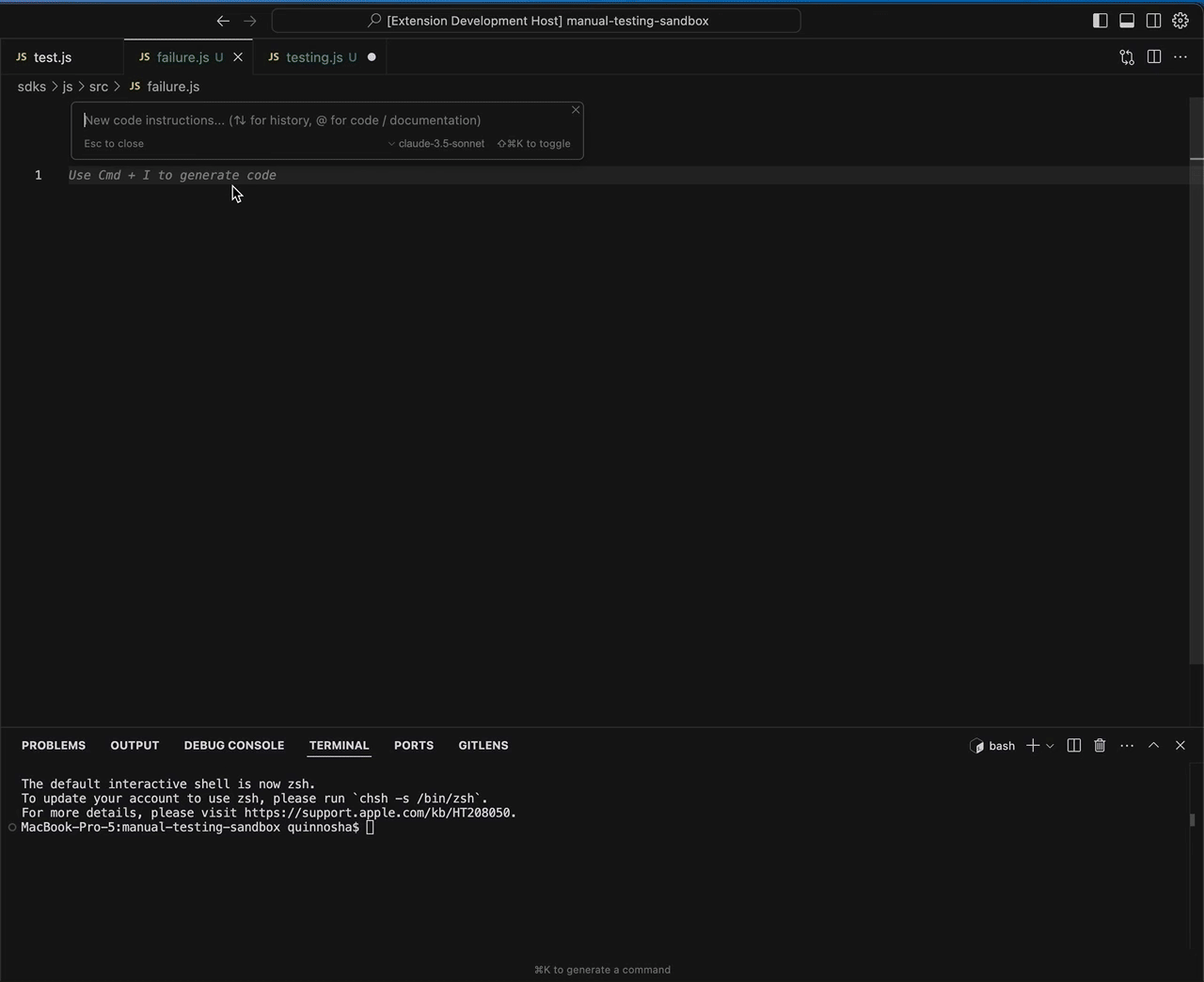Focus the new code instructions input field
The height and width of the screenshot is (982, 1204).
click(282, 119)
